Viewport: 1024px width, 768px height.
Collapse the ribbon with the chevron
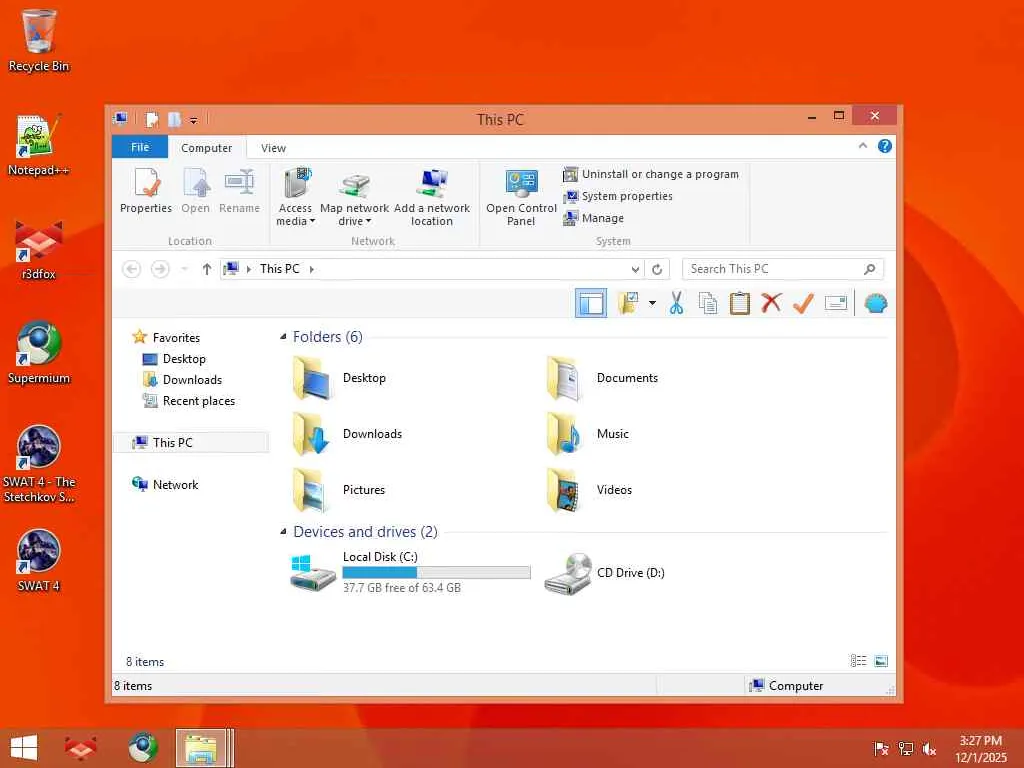863,146
